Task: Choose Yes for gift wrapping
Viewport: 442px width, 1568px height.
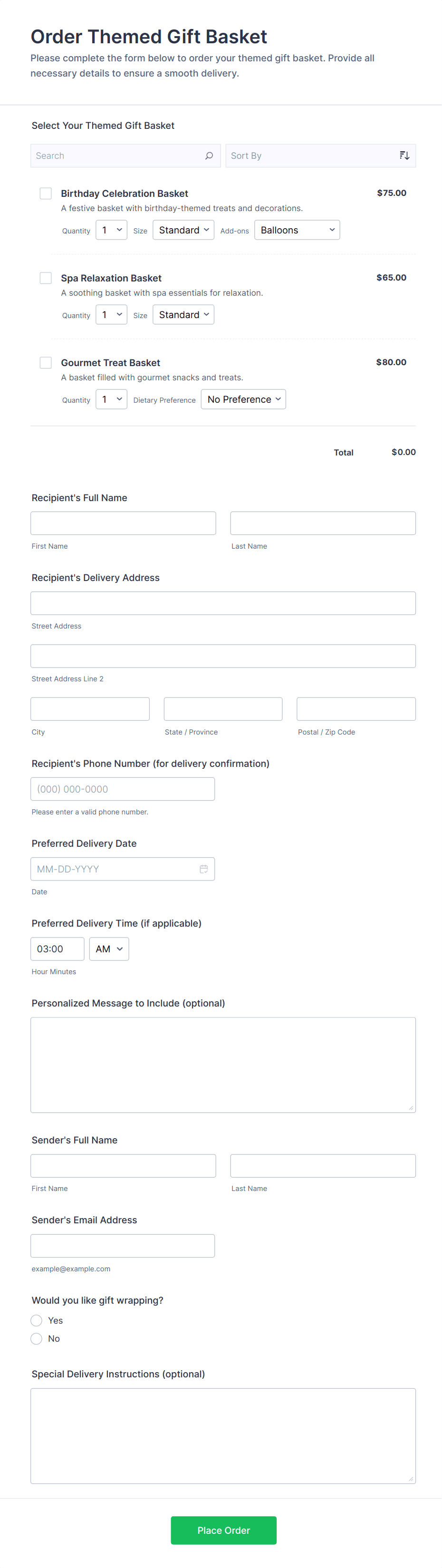Action: [37, 1320]
